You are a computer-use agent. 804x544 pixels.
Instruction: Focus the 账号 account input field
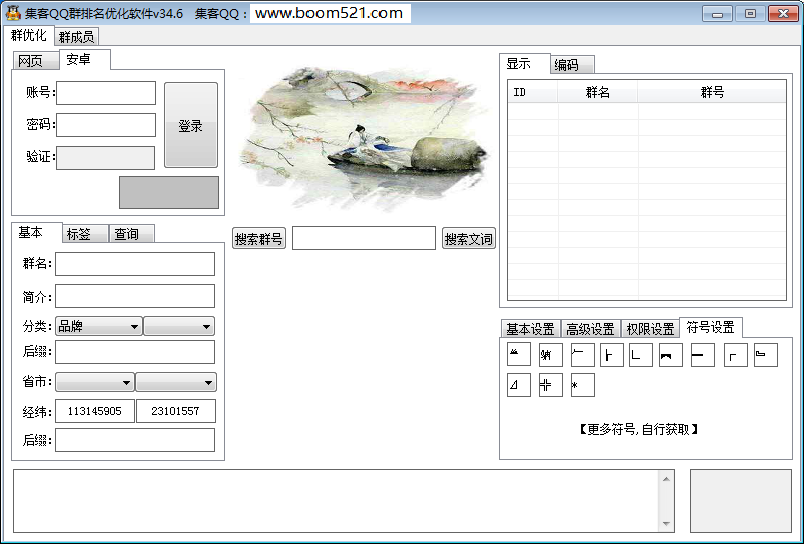pos(106,93)
